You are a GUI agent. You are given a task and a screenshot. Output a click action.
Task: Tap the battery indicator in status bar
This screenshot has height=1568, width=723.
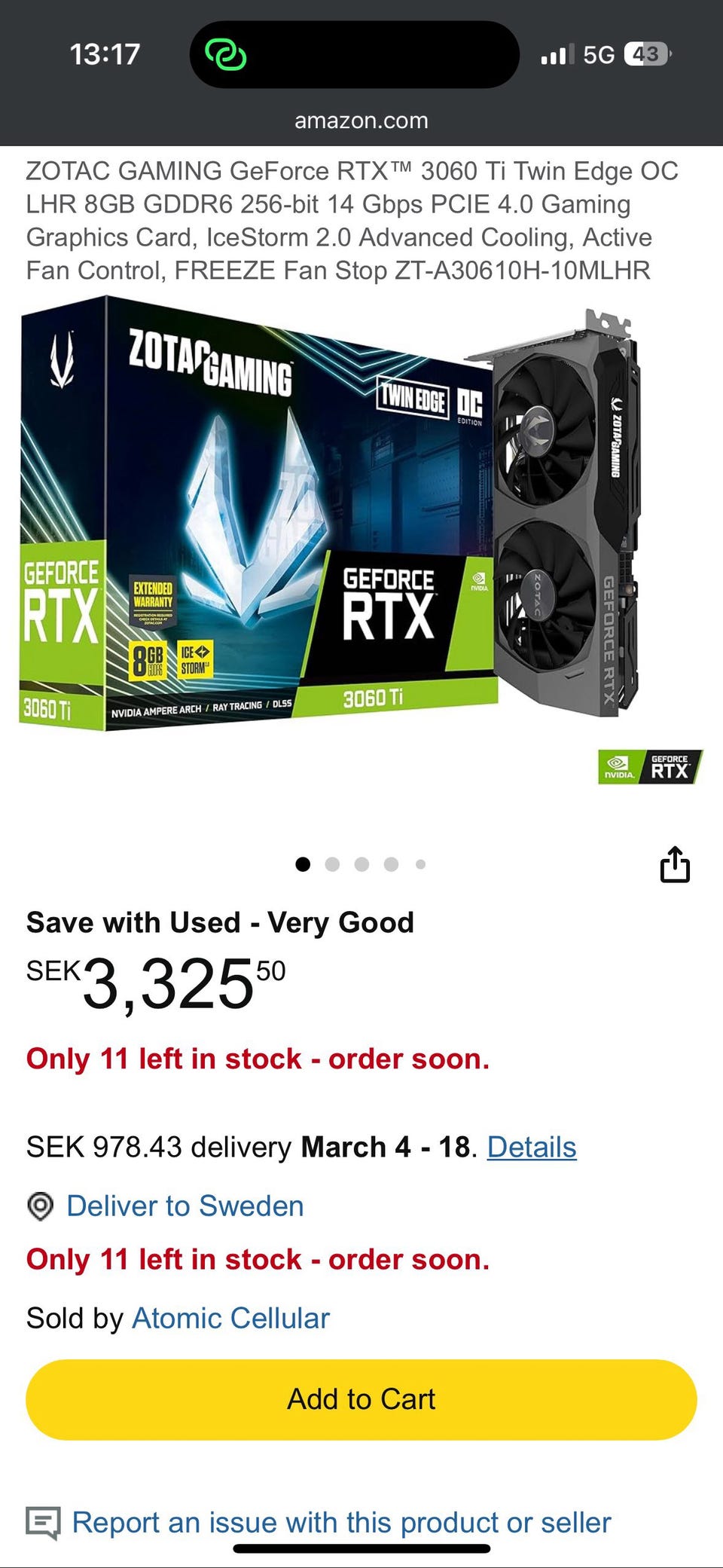(647, 54)
